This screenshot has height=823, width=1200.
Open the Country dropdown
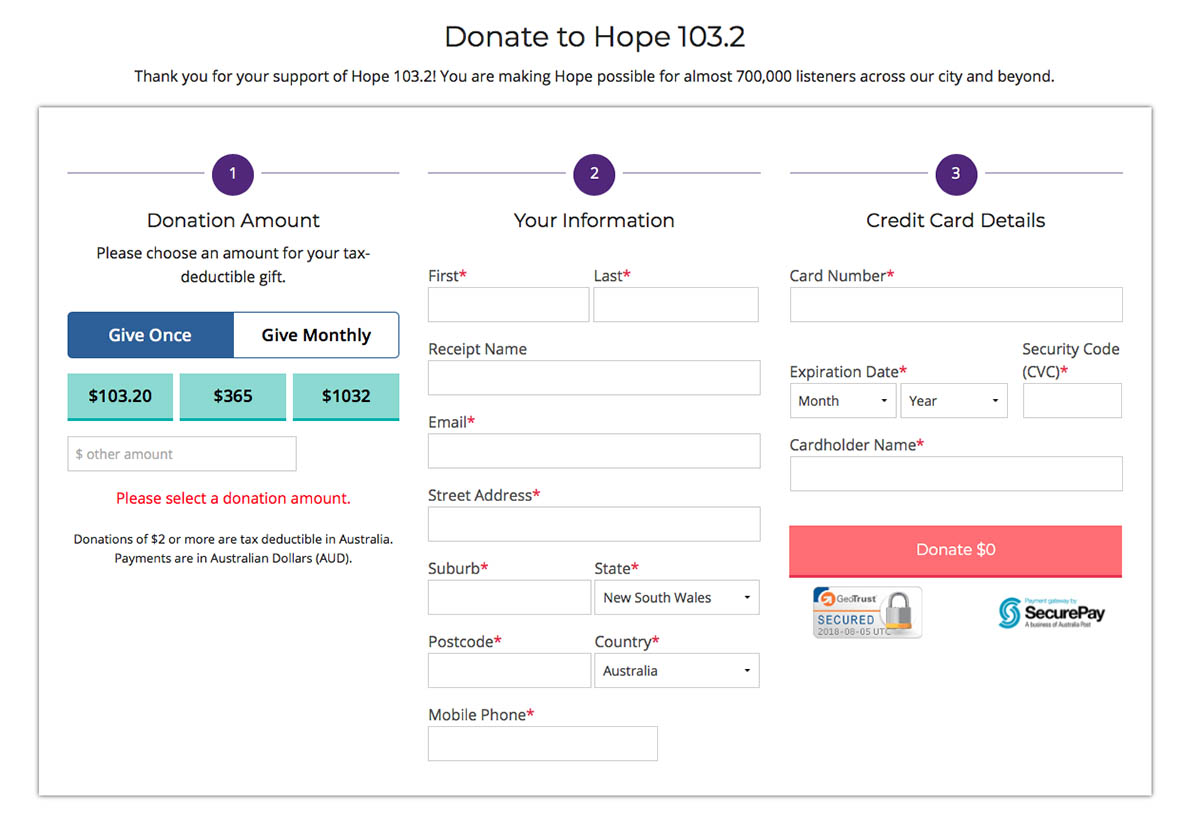point(676,671)
